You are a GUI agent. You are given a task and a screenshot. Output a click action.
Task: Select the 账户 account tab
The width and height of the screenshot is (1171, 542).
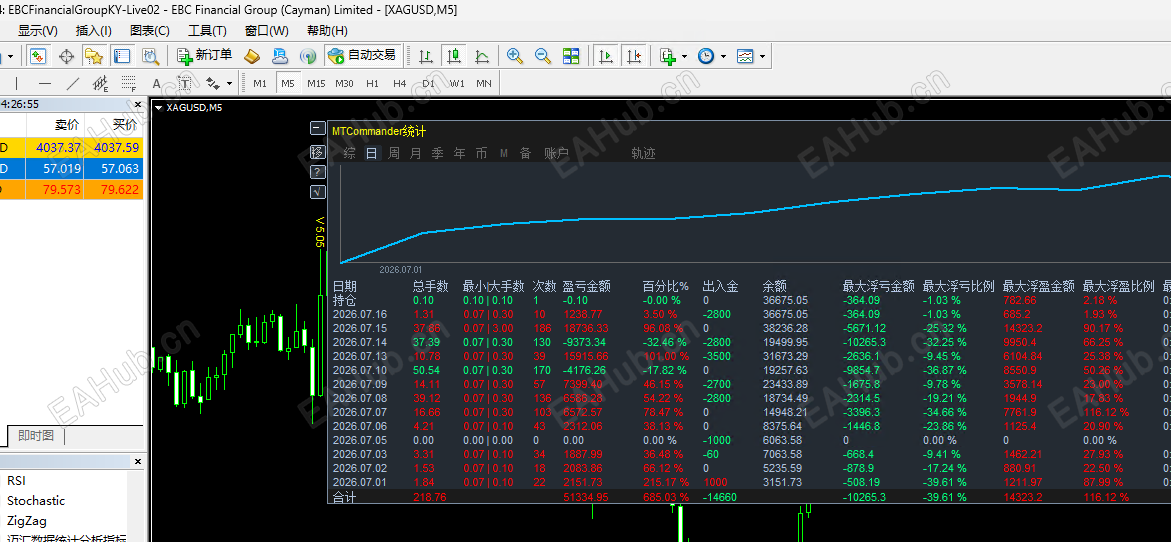pyautogui.click(x=556, y=153)
